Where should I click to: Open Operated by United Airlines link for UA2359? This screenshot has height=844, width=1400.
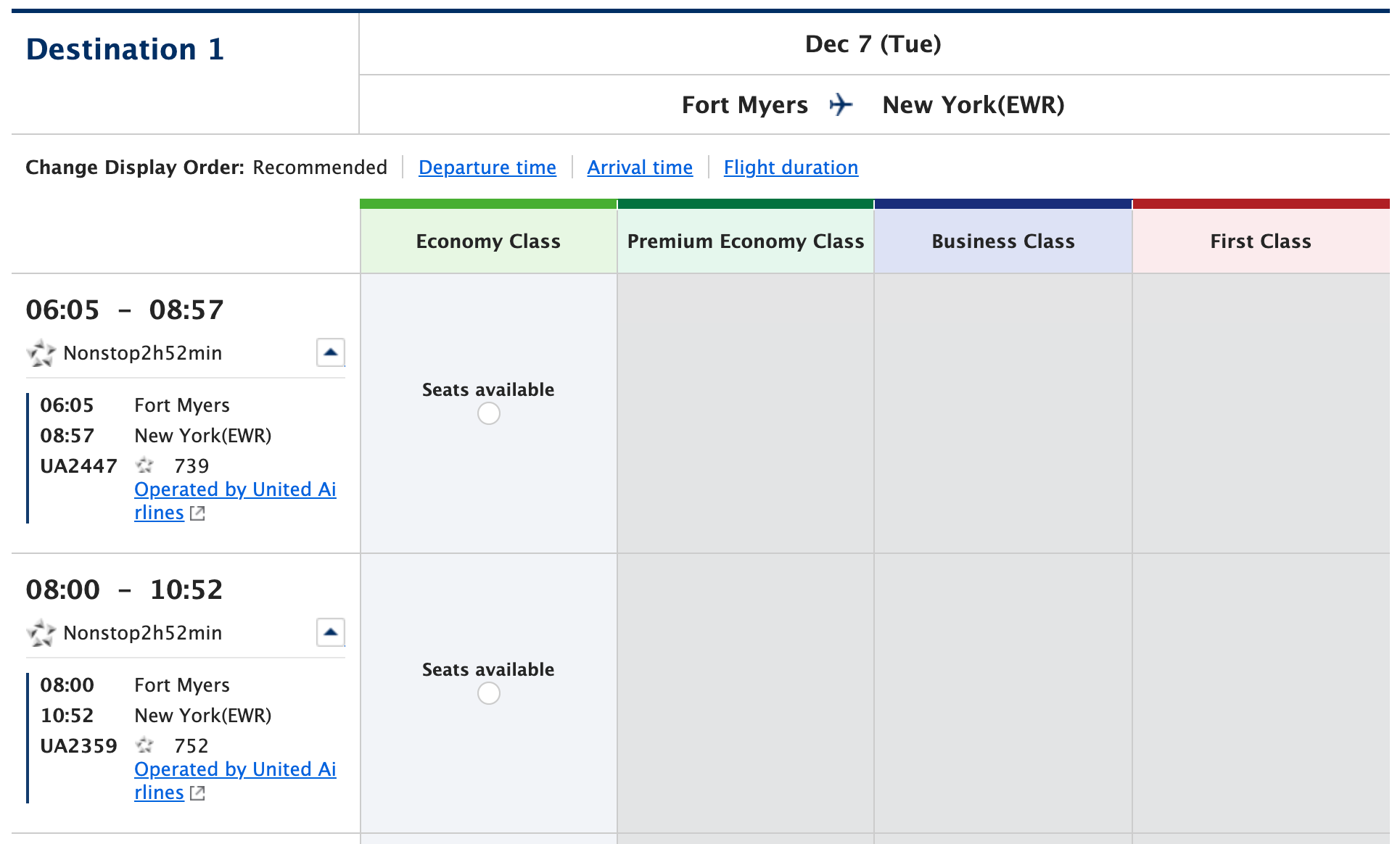pos(235,769)
